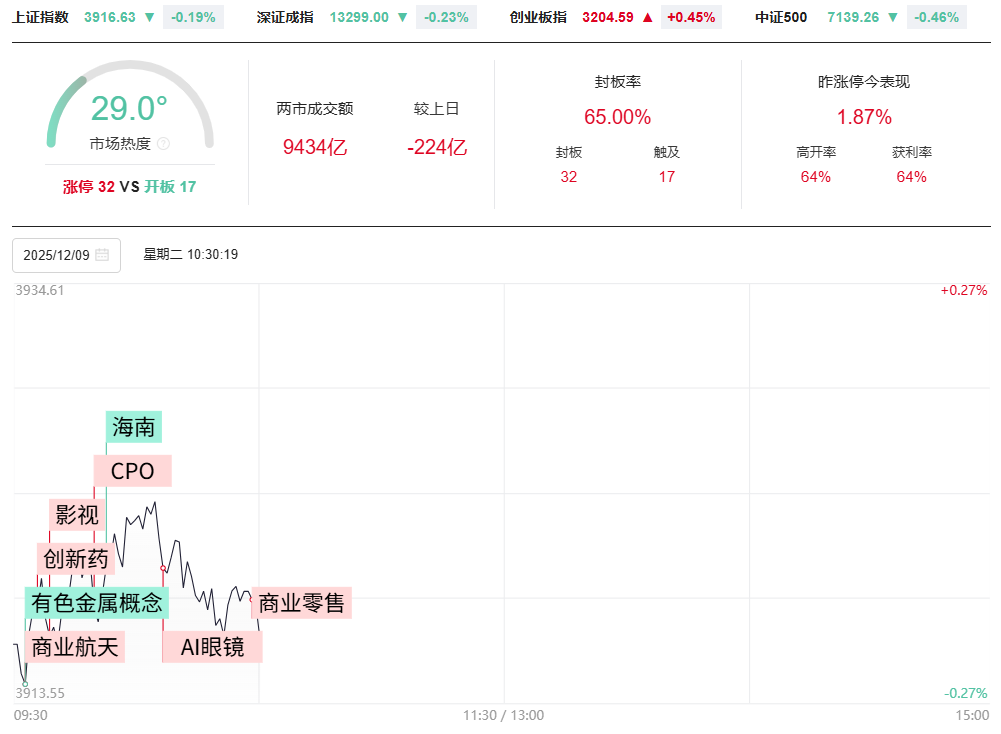Click the 开板 17 count link

(170, 186)
